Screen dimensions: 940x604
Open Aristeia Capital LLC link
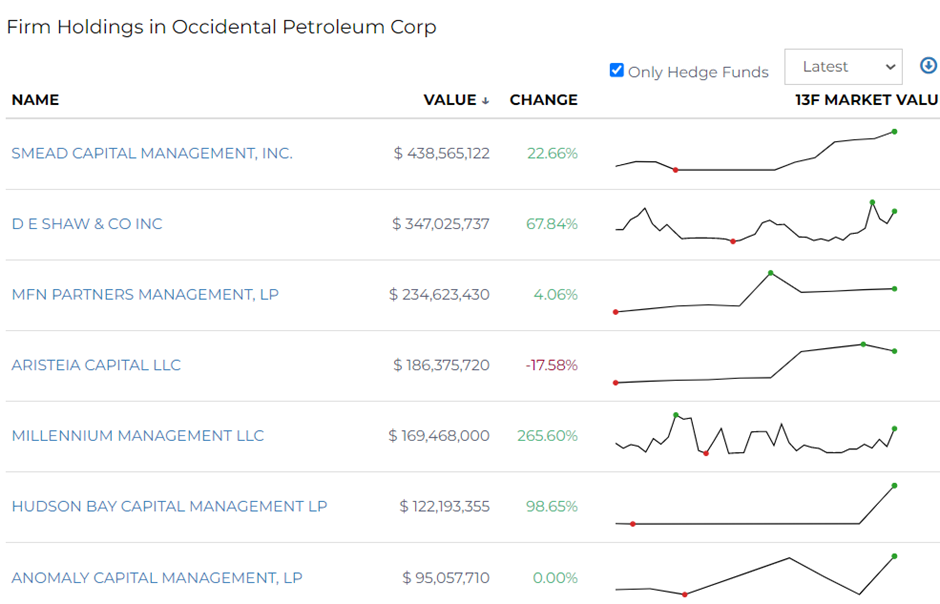point(96,365)
